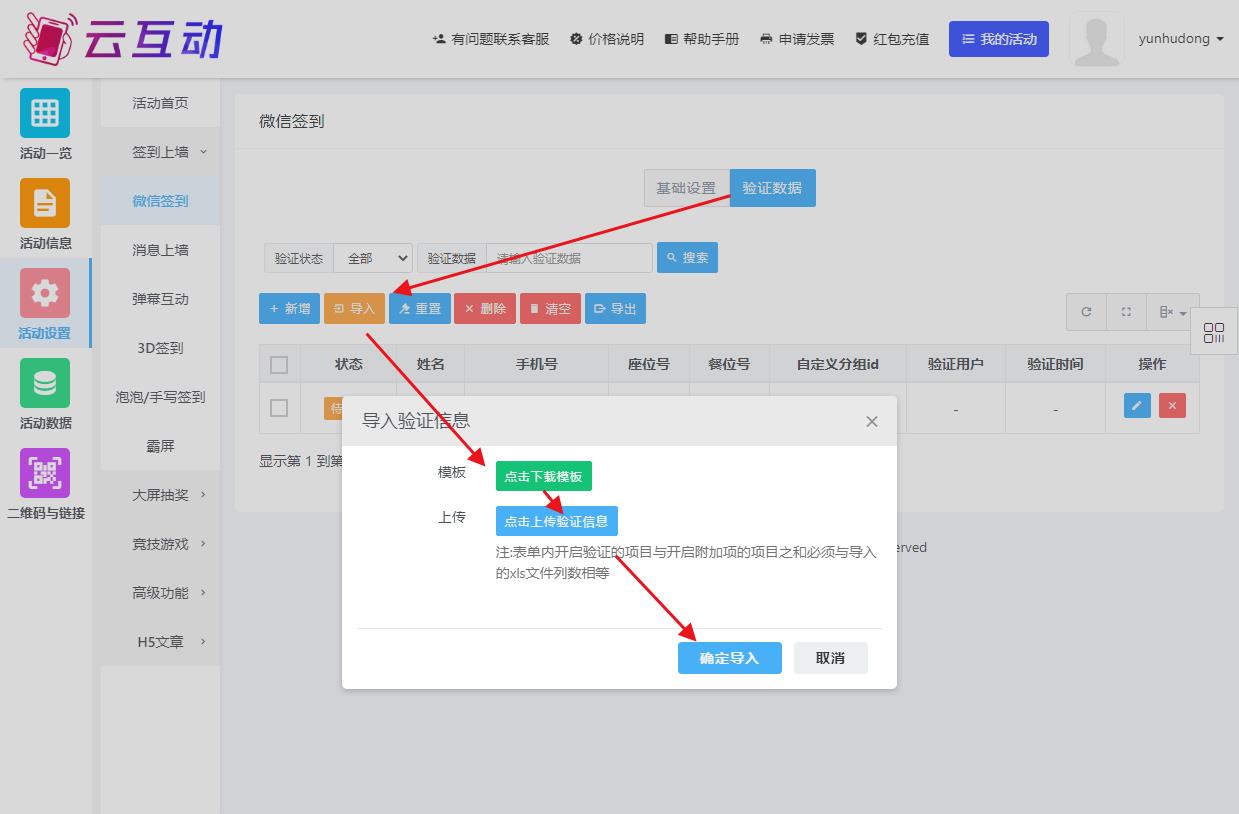The height and width of the screenshot is (814, 1239).
Task: Open the 验证状态 全部 dropdown
Action: pyautogui.click(x=373, y=258)
